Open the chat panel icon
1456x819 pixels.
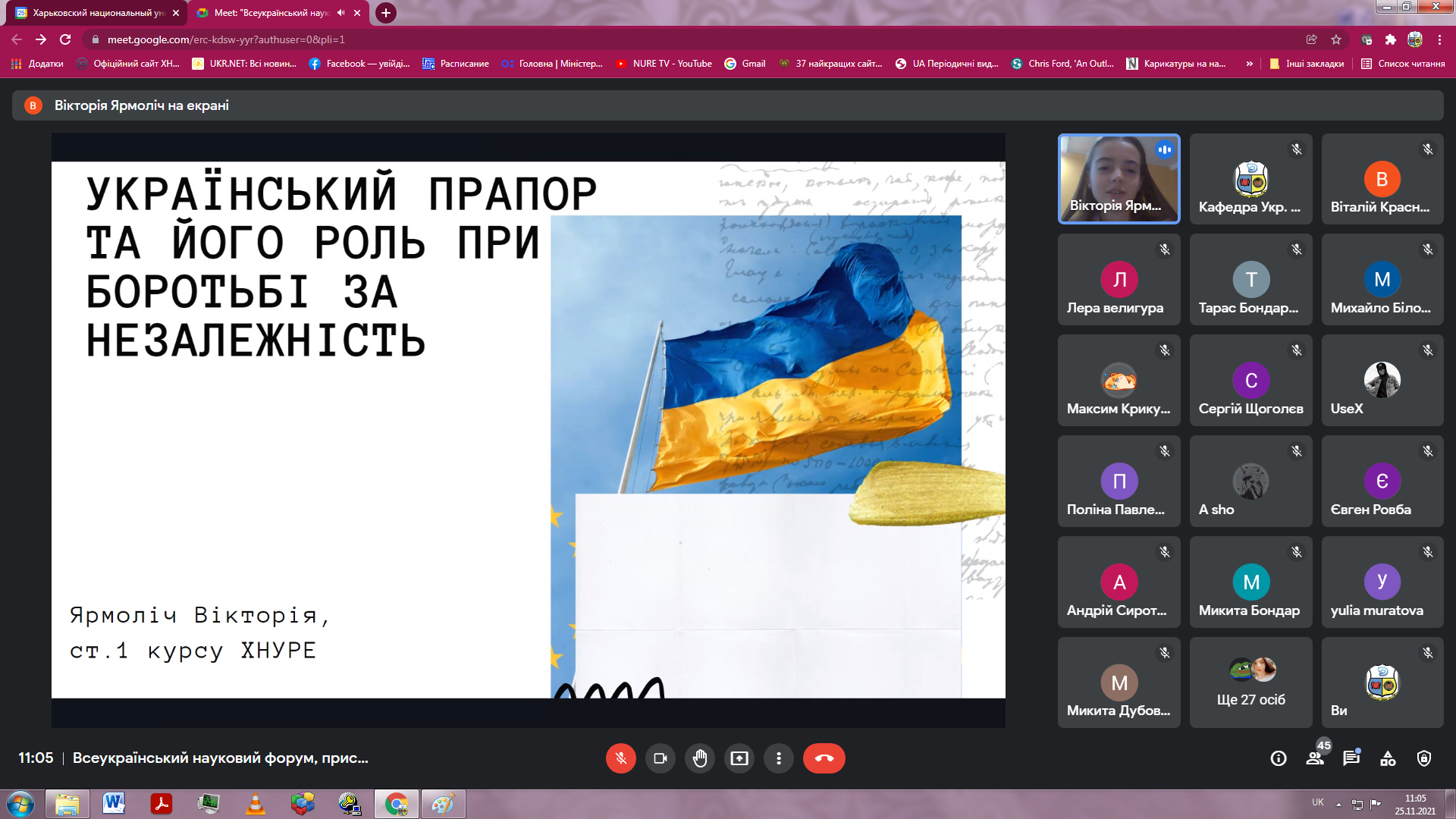point(1351,758)
